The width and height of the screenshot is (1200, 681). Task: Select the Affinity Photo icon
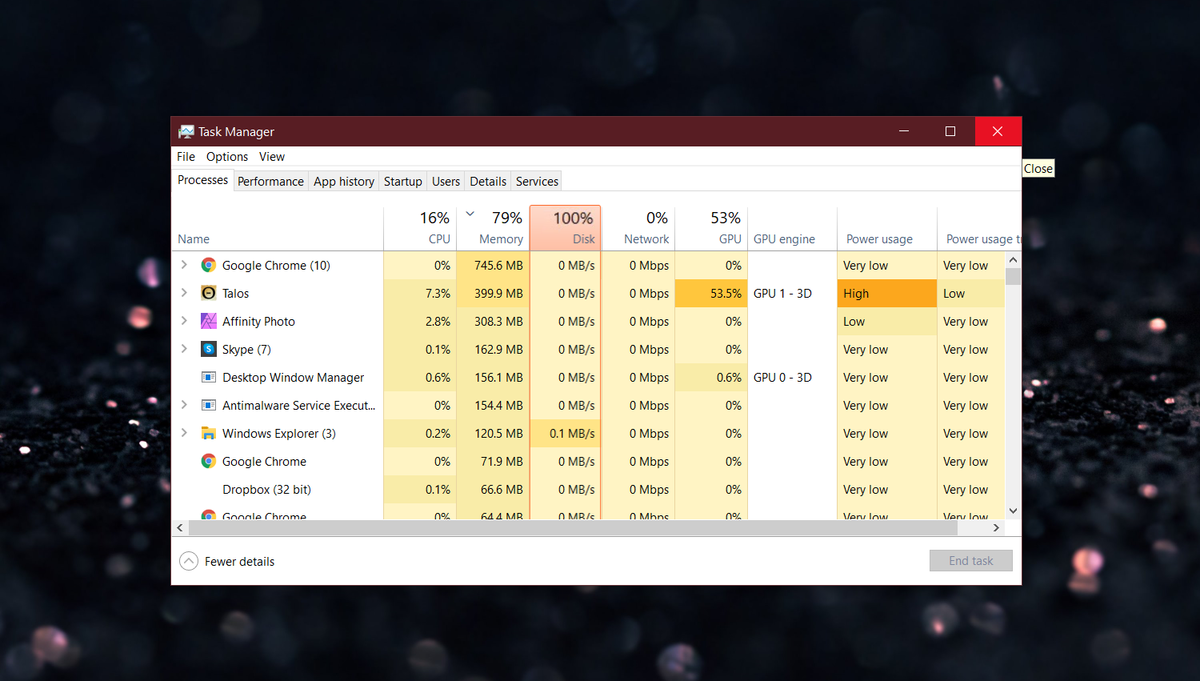point(208,321)
